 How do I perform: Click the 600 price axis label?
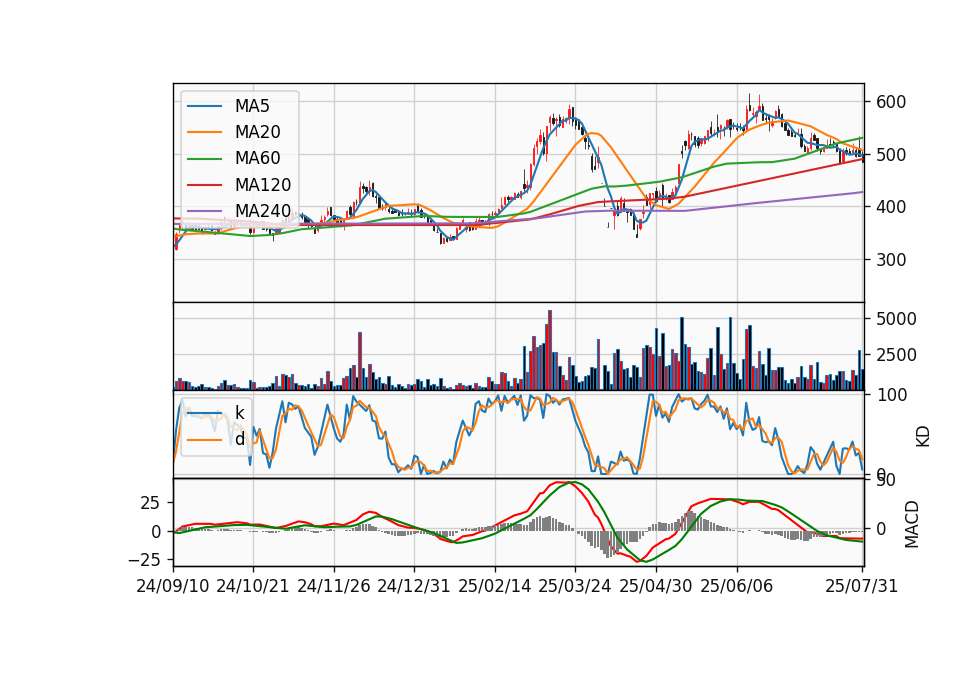pos(891,102)
